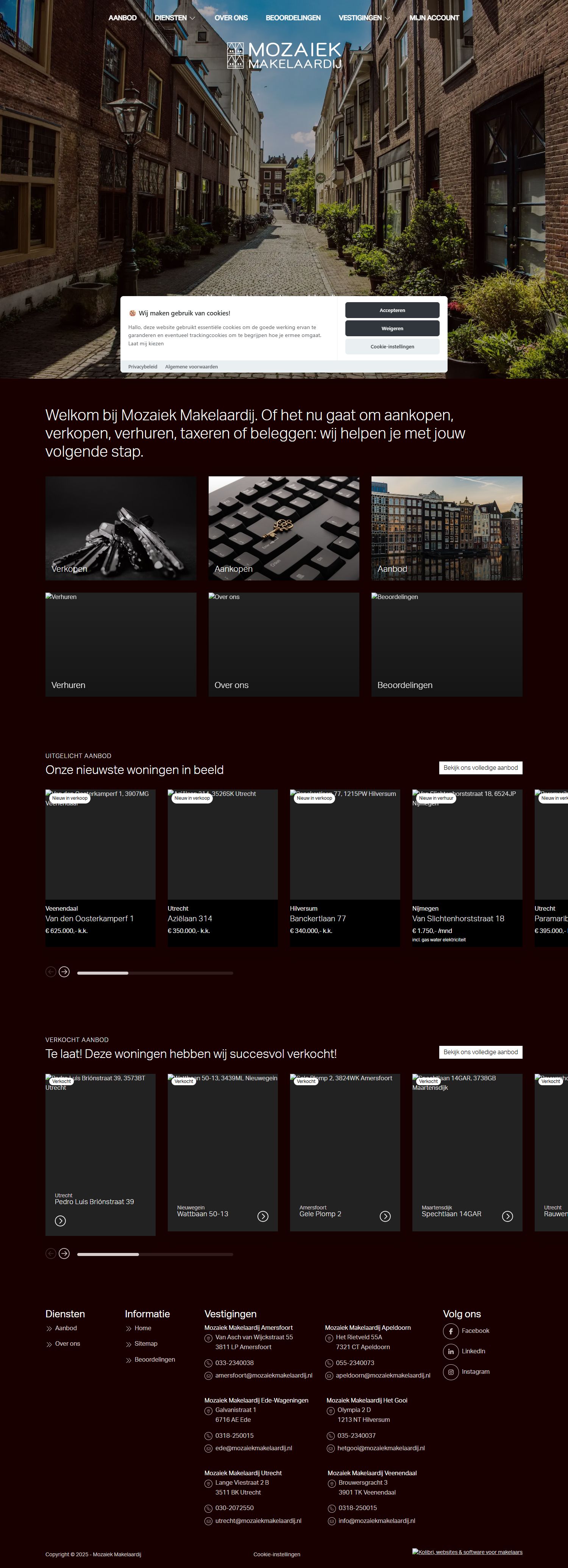568x1568 pixels.
Task: Click the featured listings carousel progress bar
Action: coord(154,973)
